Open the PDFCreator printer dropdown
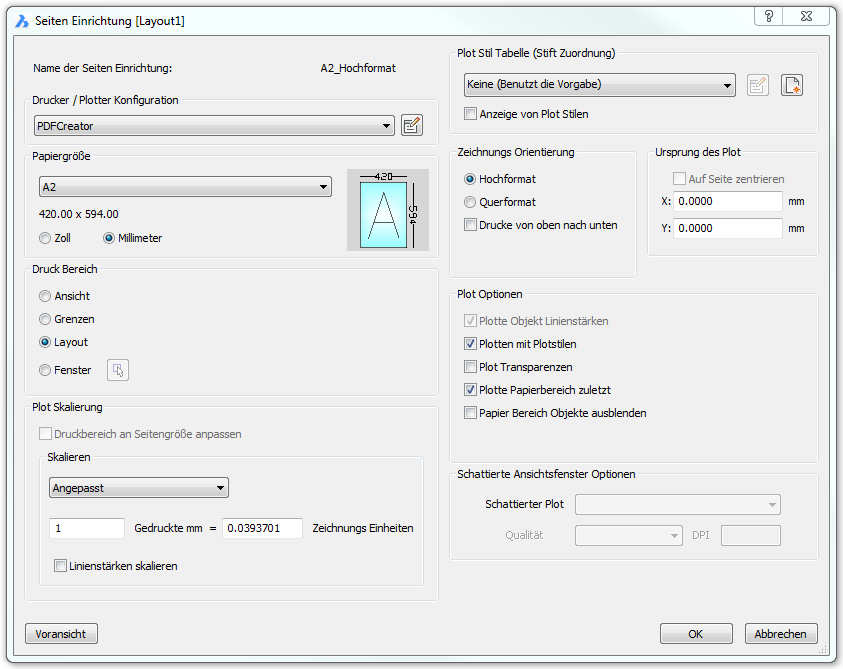 215,126
